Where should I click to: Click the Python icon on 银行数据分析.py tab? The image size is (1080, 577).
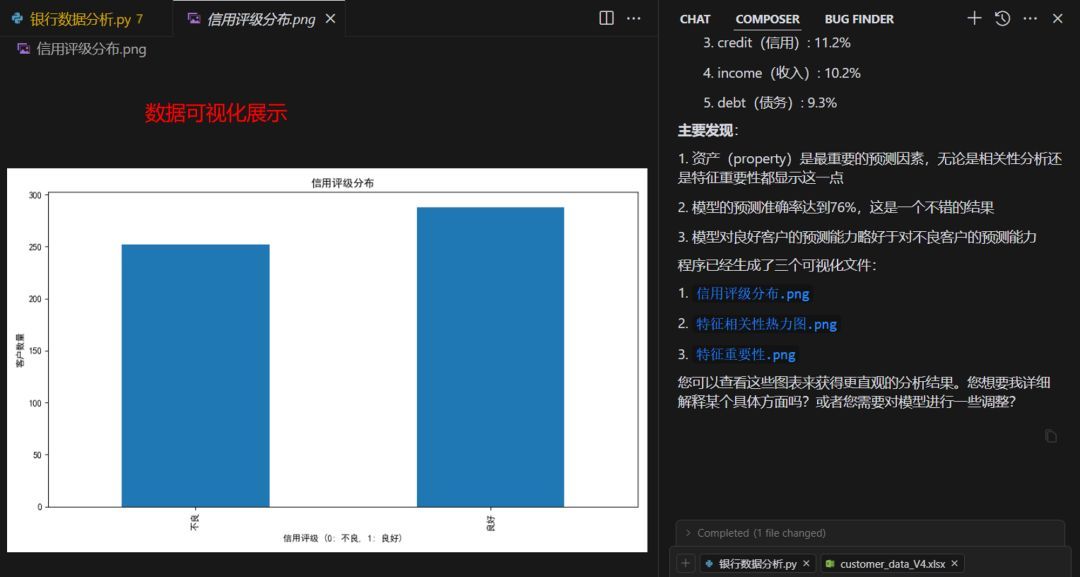coord(16,18)
